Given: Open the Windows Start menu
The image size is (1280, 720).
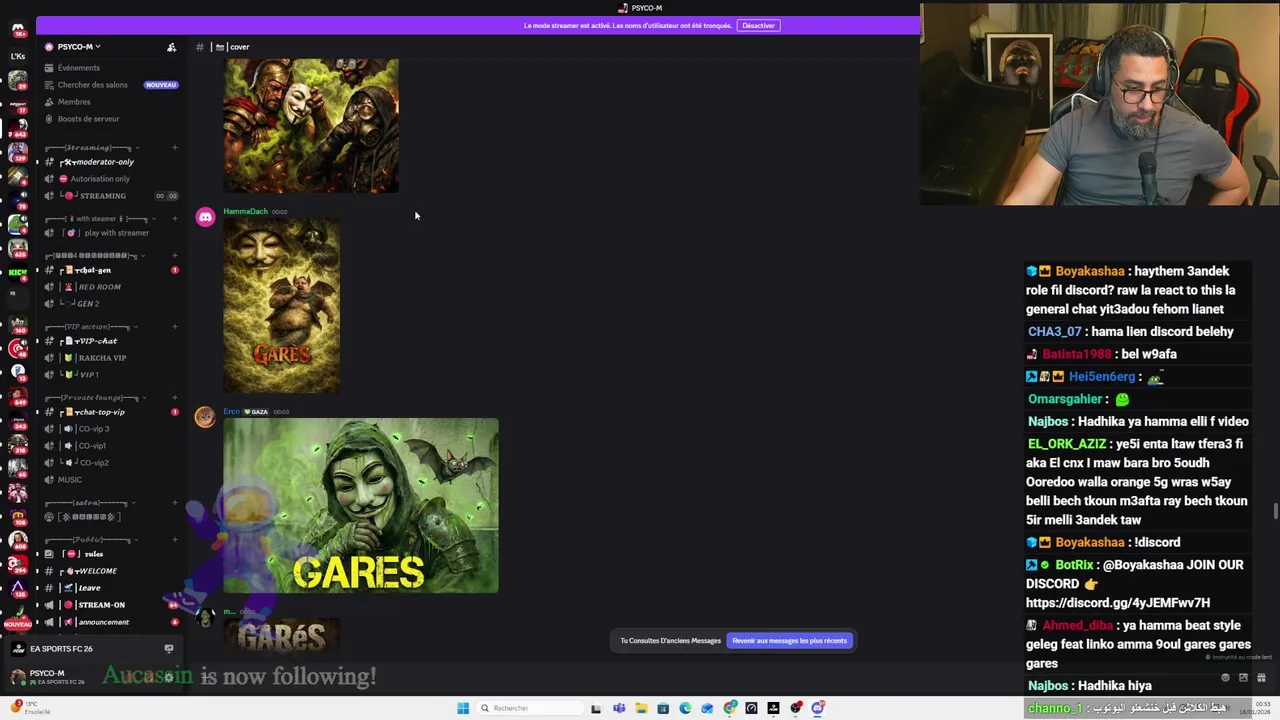Looking at the screenshot, I should (x=462, y=708).
